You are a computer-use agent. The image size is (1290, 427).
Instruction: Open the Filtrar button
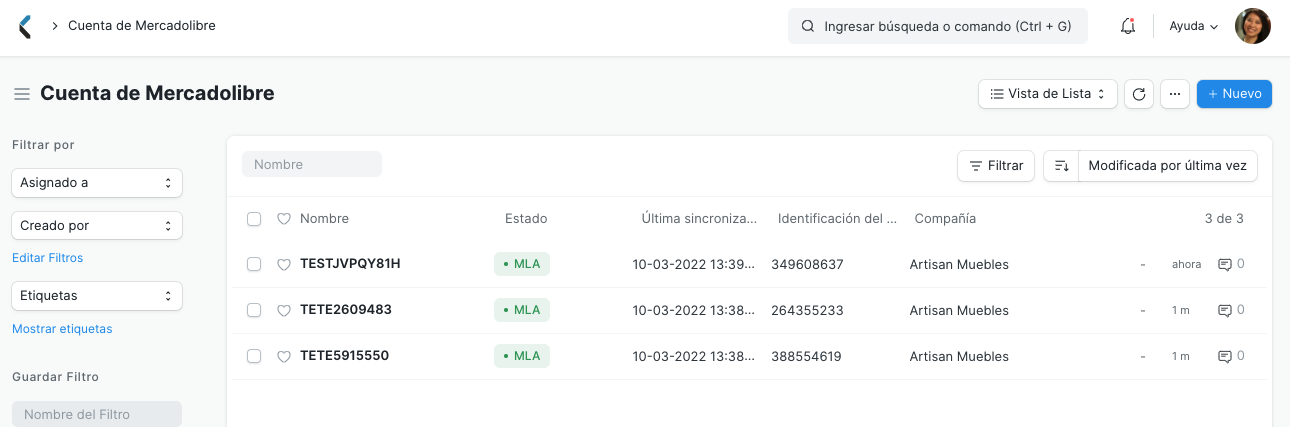tap(996, 166)
